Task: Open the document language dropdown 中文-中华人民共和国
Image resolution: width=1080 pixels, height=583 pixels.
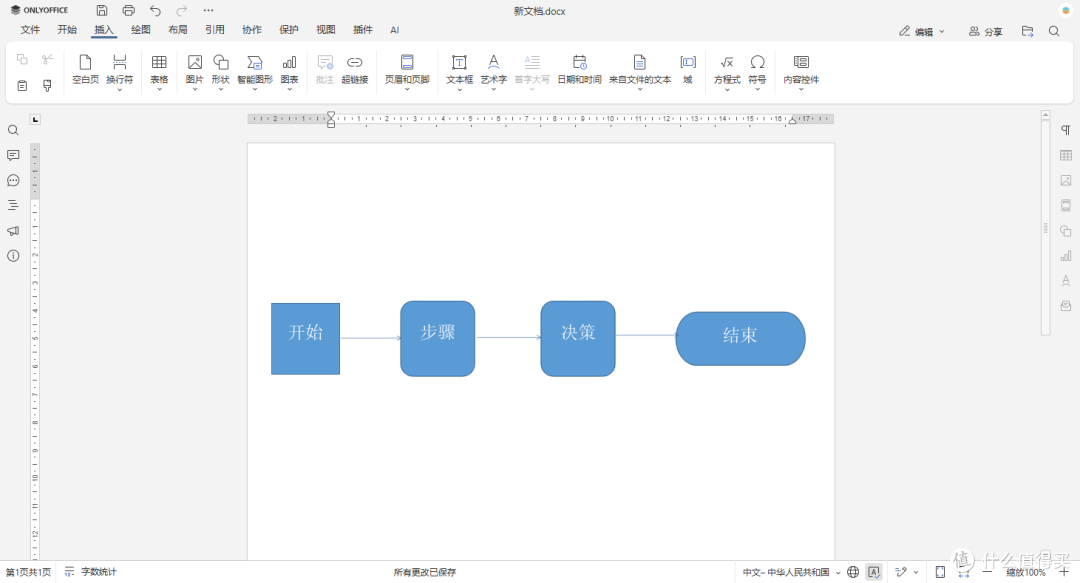Action: [x=791, y=572]
